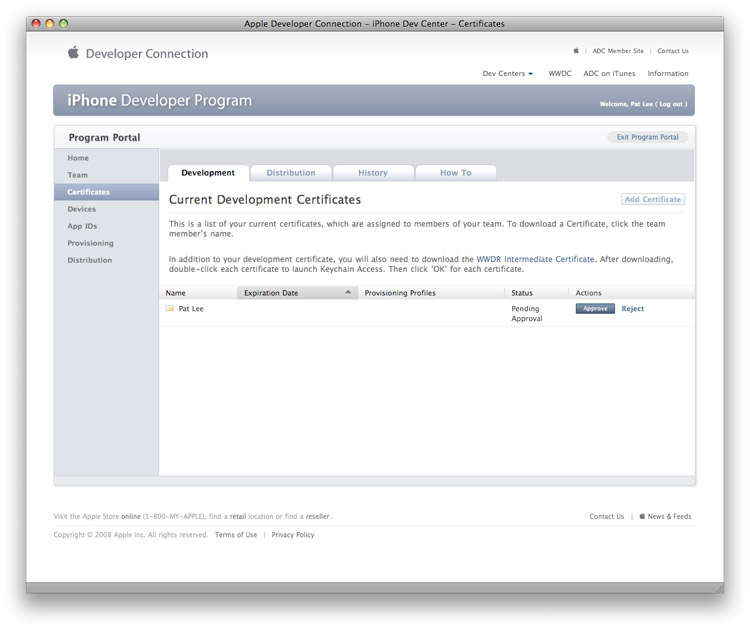Reject Pat Lee's certificate request

[x=632, y=309]
